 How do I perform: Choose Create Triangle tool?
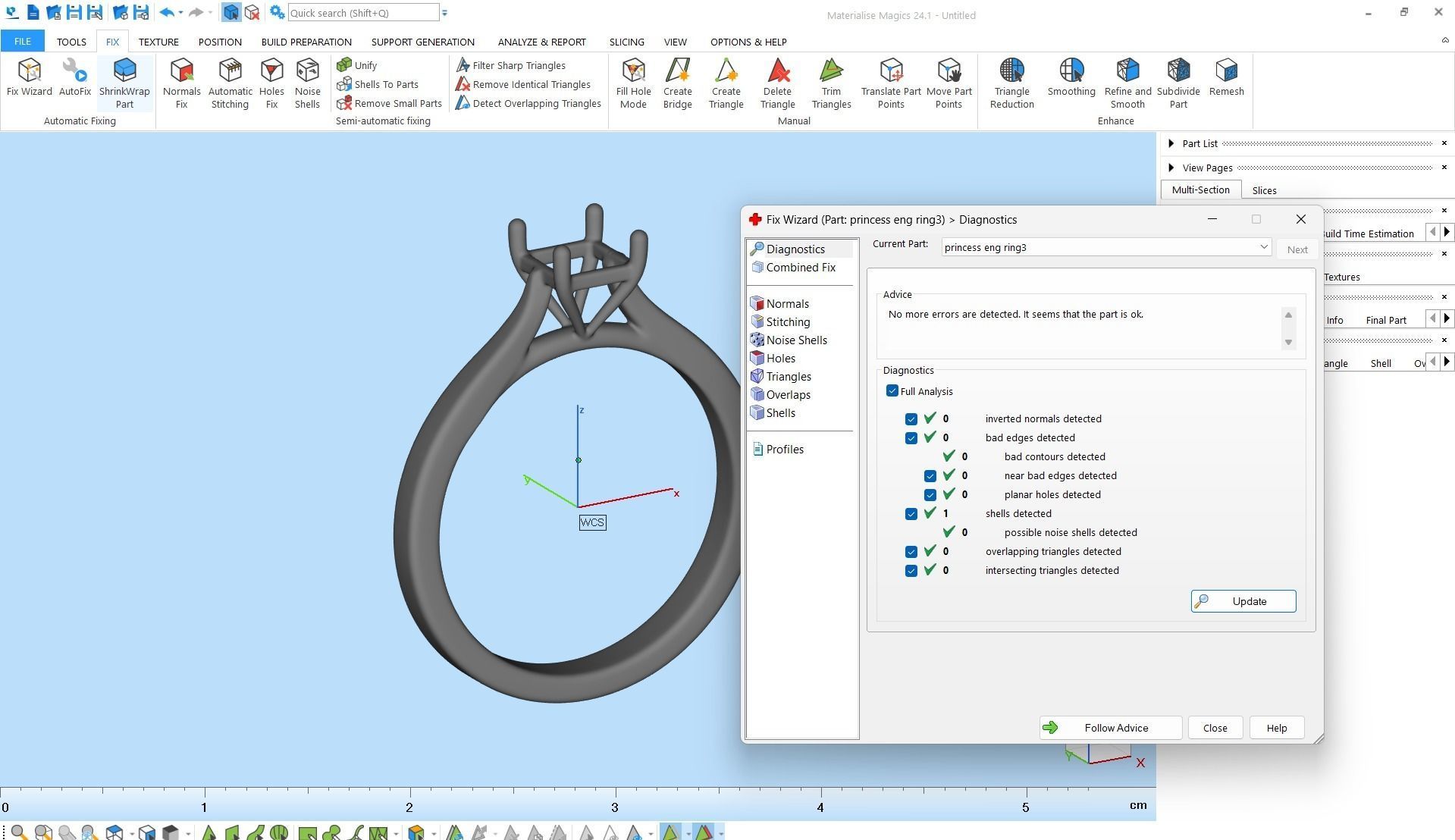726,83
